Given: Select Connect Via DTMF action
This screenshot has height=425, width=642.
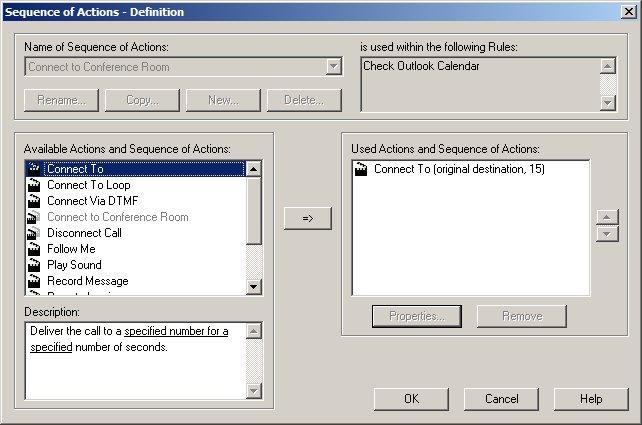Looking at the screenshot, I should (x=93, y=201).
